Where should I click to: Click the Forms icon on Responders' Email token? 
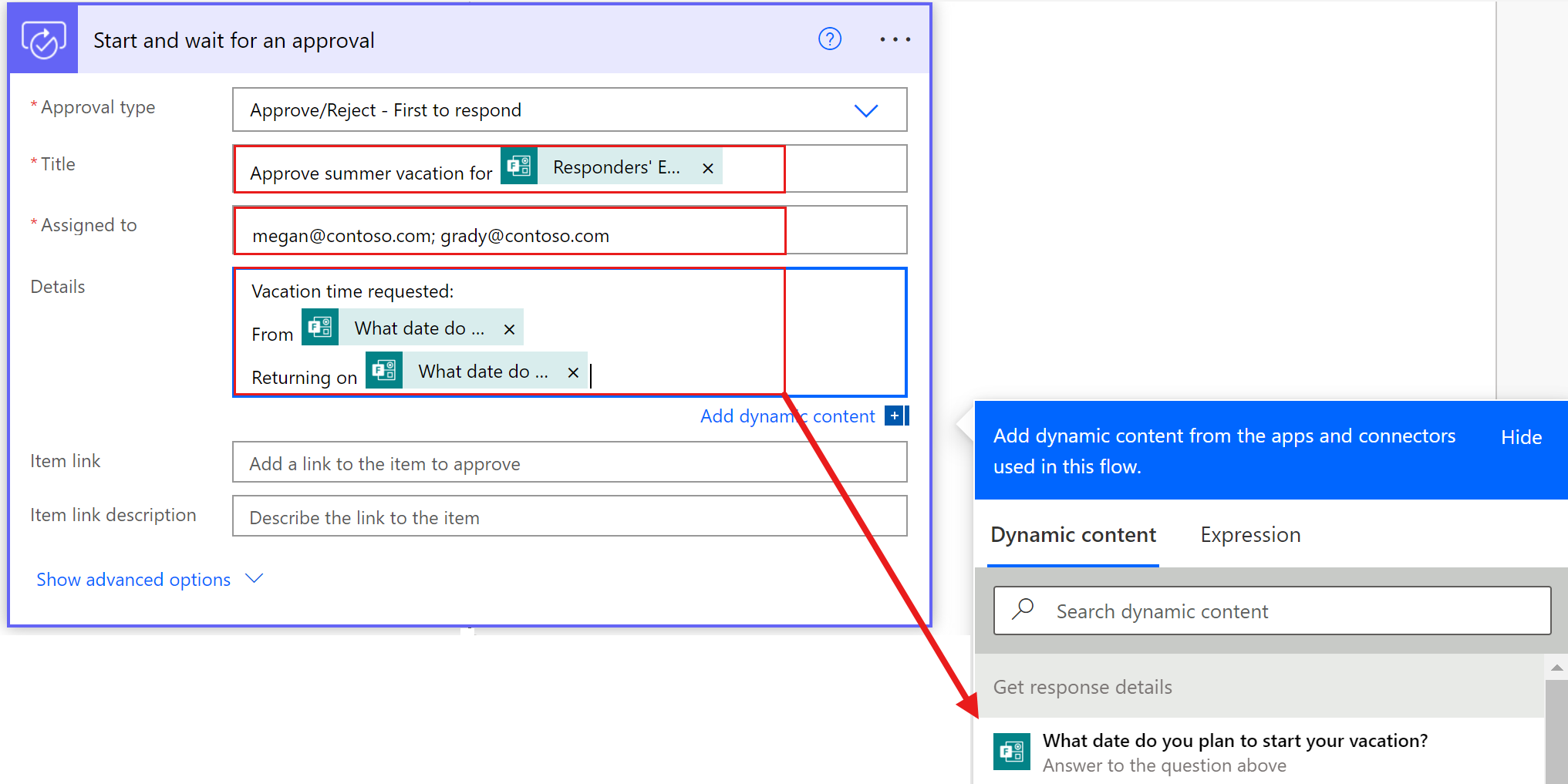(x=519, y=166)
